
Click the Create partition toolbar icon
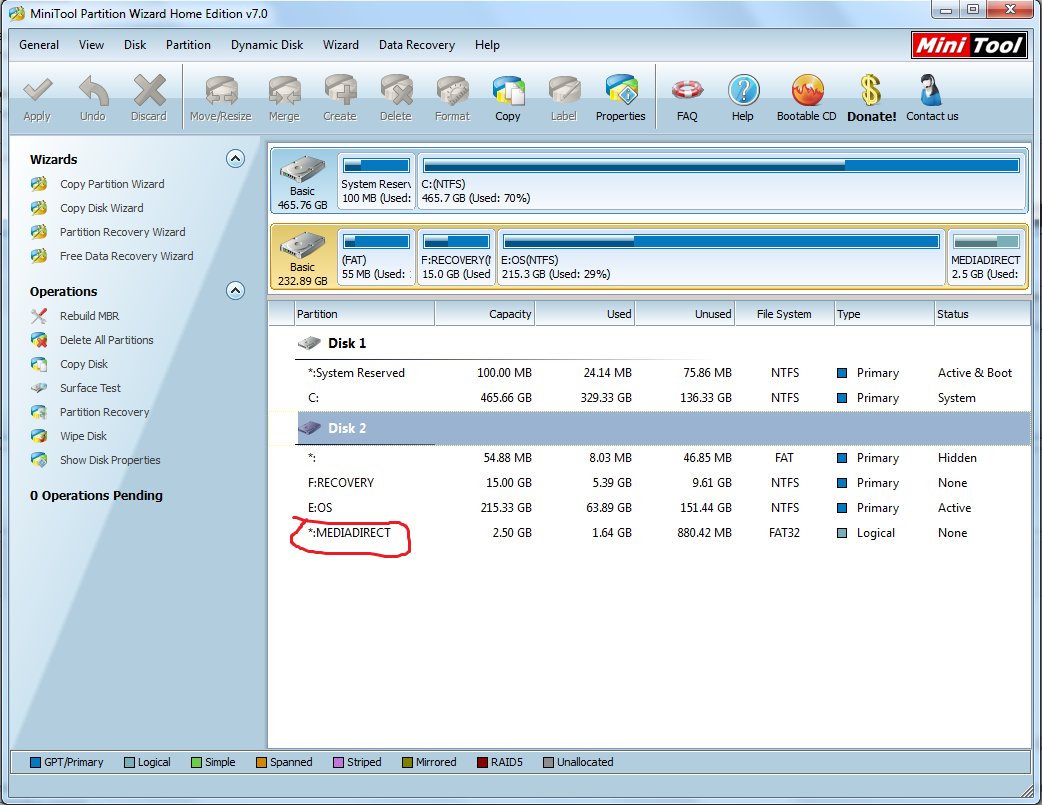point(340,98)
